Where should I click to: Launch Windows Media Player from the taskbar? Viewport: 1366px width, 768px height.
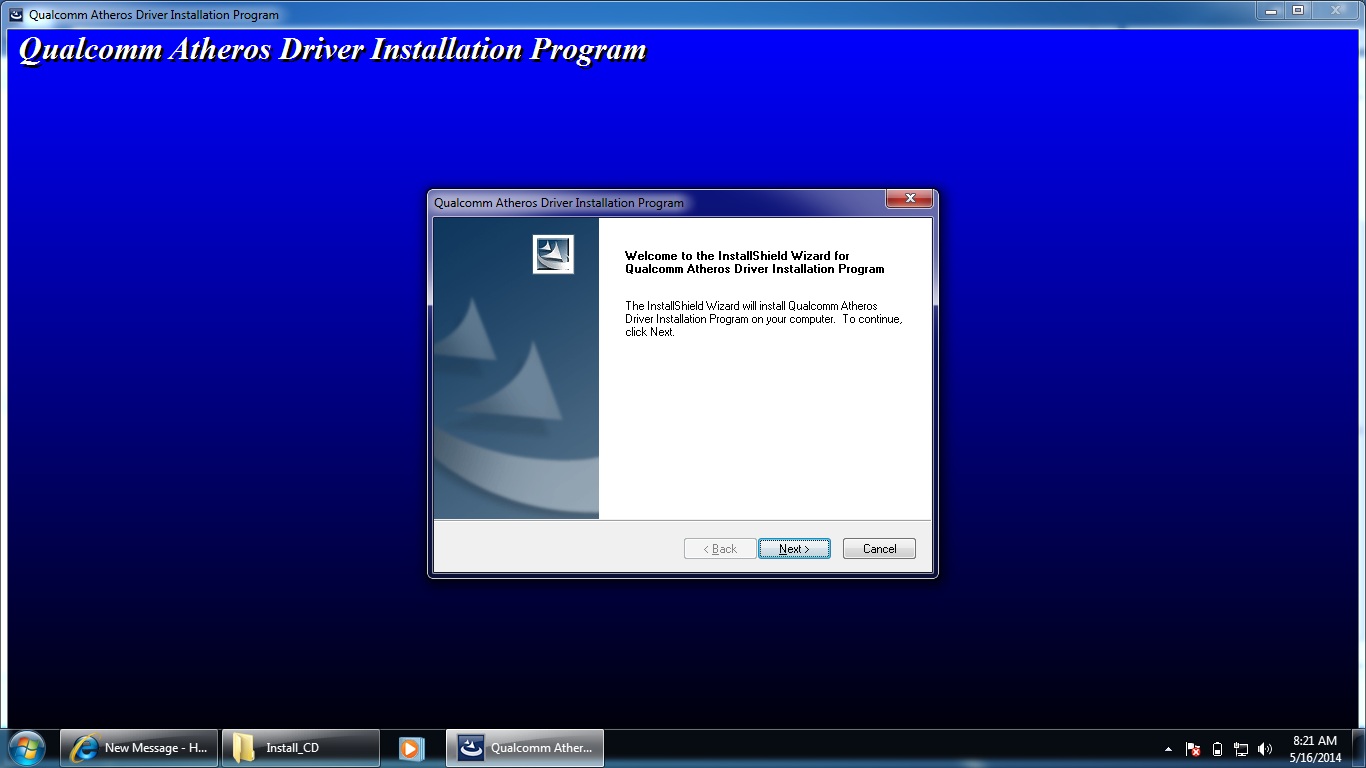coord(412,748)
